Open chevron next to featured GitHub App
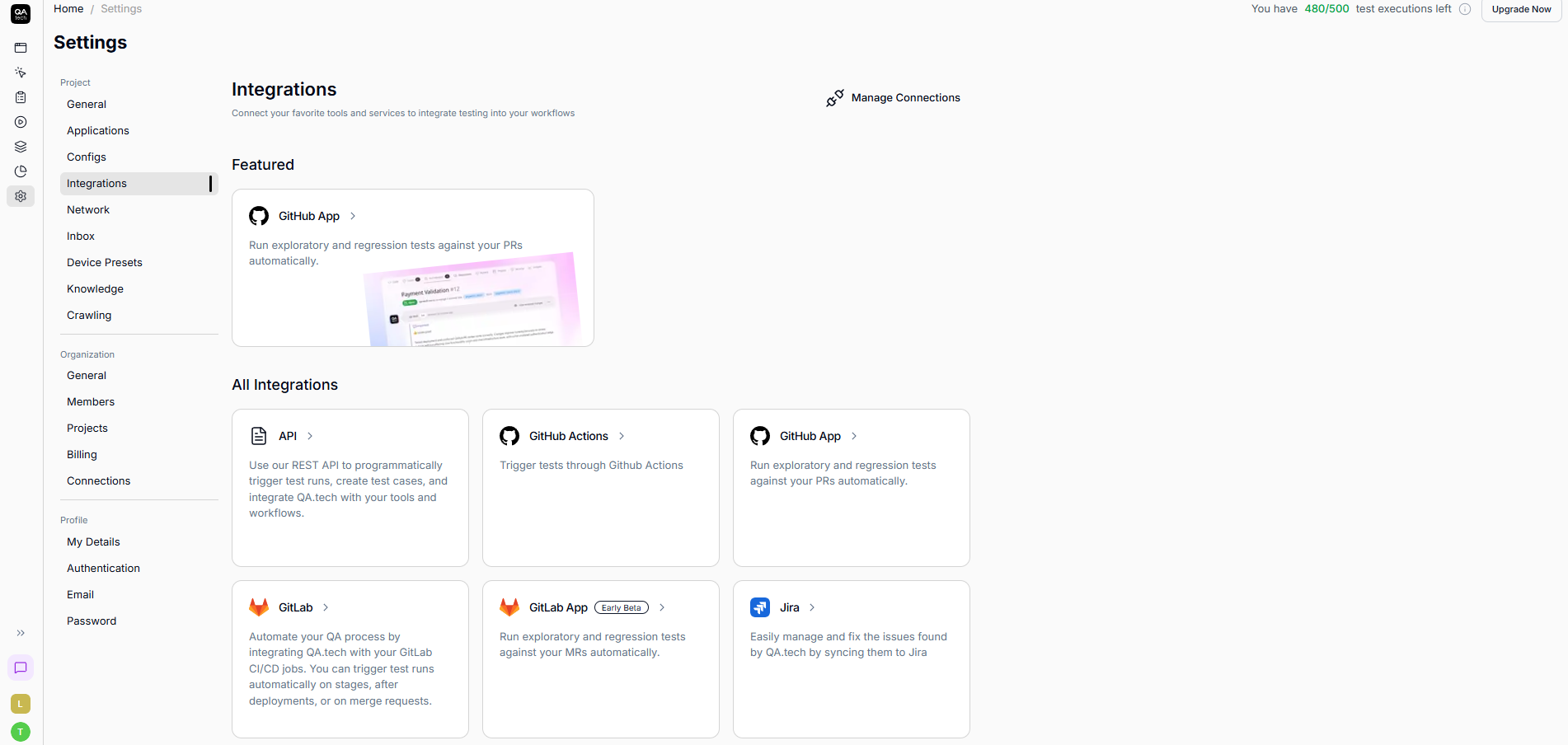The height and width of the screenshot is (745, 1568). coord(353,216)
